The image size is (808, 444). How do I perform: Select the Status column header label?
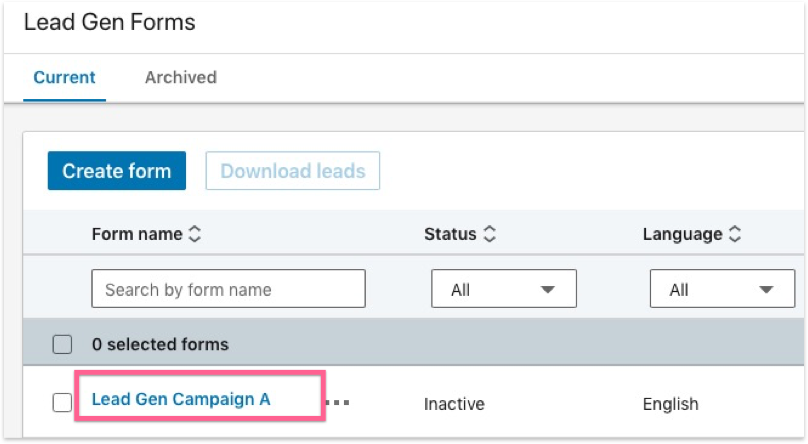(x=450, y=234)
